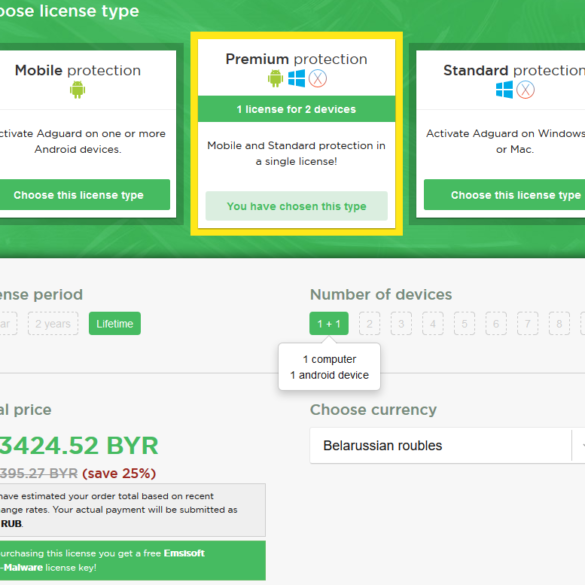585x585 pixels.
Task: Select 2 as number of devices
Action: (369, 323)
